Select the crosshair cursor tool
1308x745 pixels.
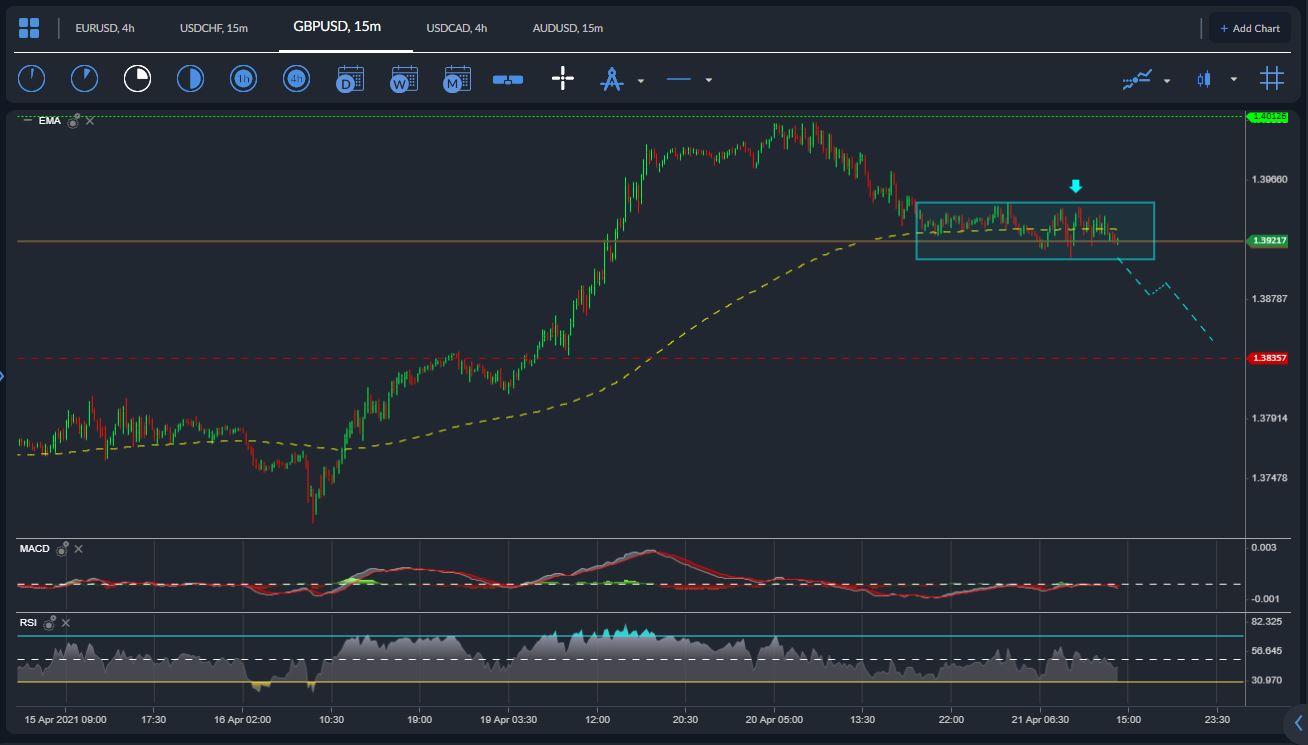563,78
